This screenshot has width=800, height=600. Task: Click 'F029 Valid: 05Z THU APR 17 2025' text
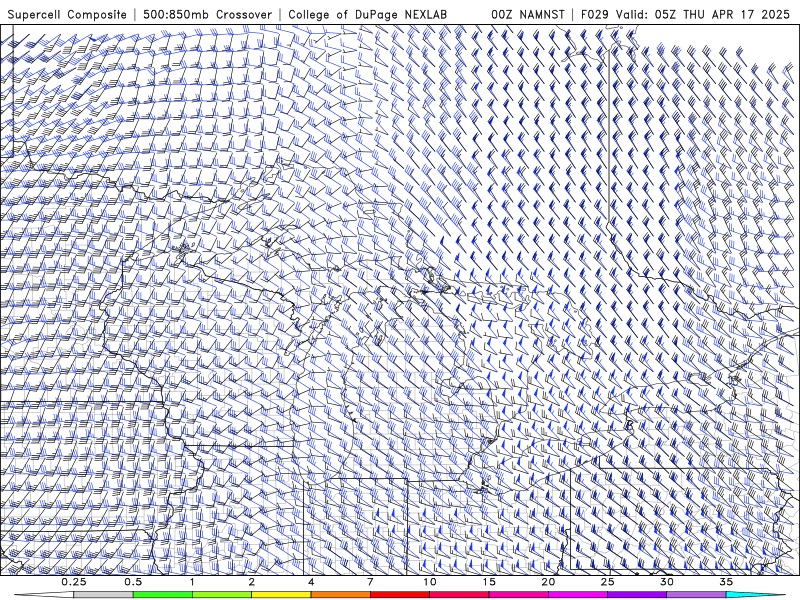pyautogui.click(x=685, y=15)
